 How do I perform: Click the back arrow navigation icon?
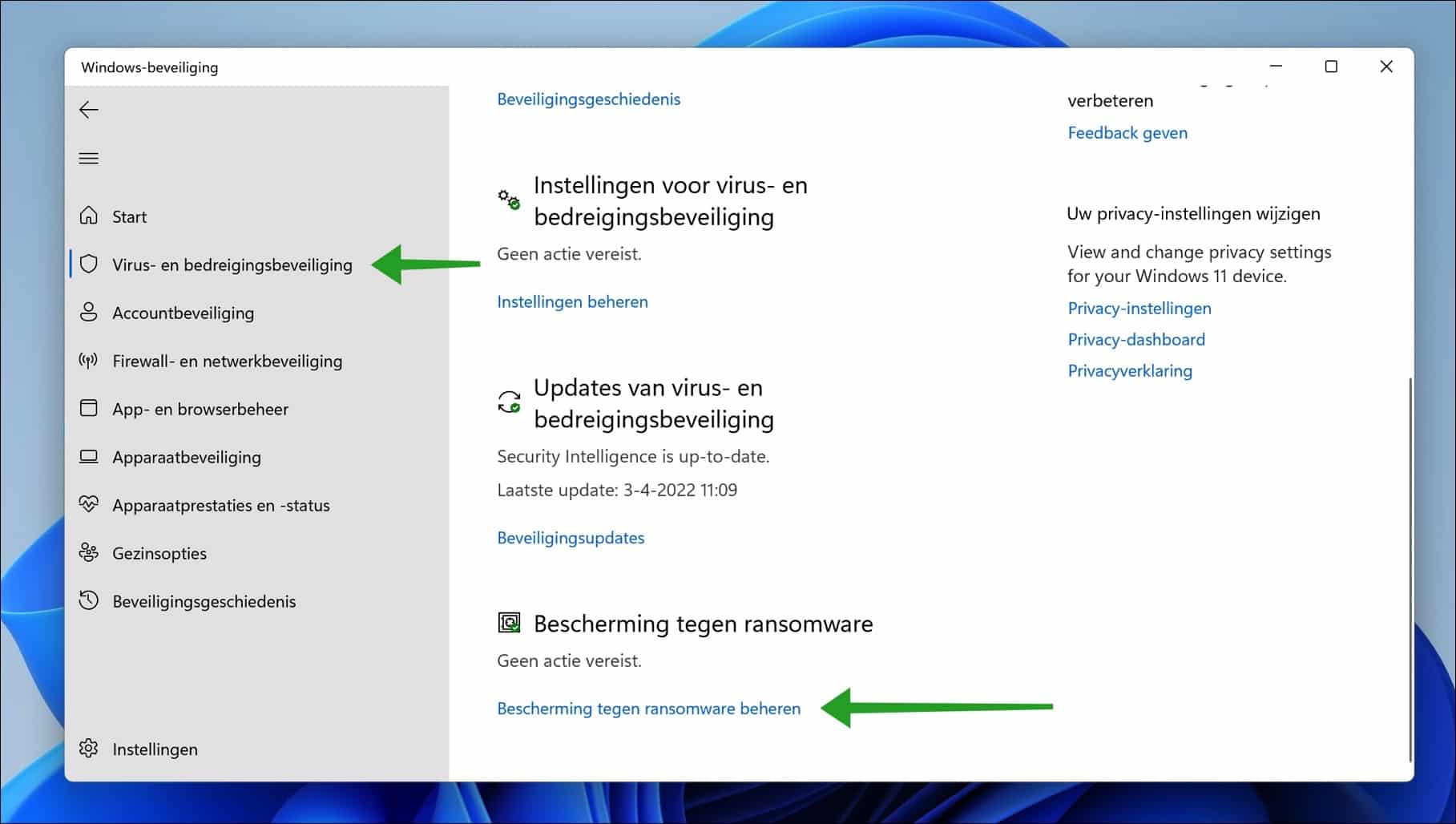[88, 109]
